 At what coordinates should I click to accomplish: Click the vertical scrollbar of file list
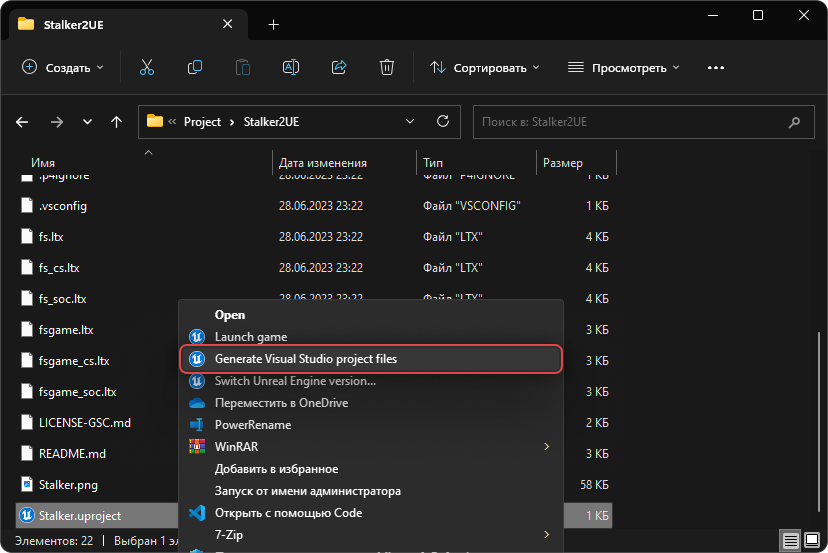pos(818,420)
